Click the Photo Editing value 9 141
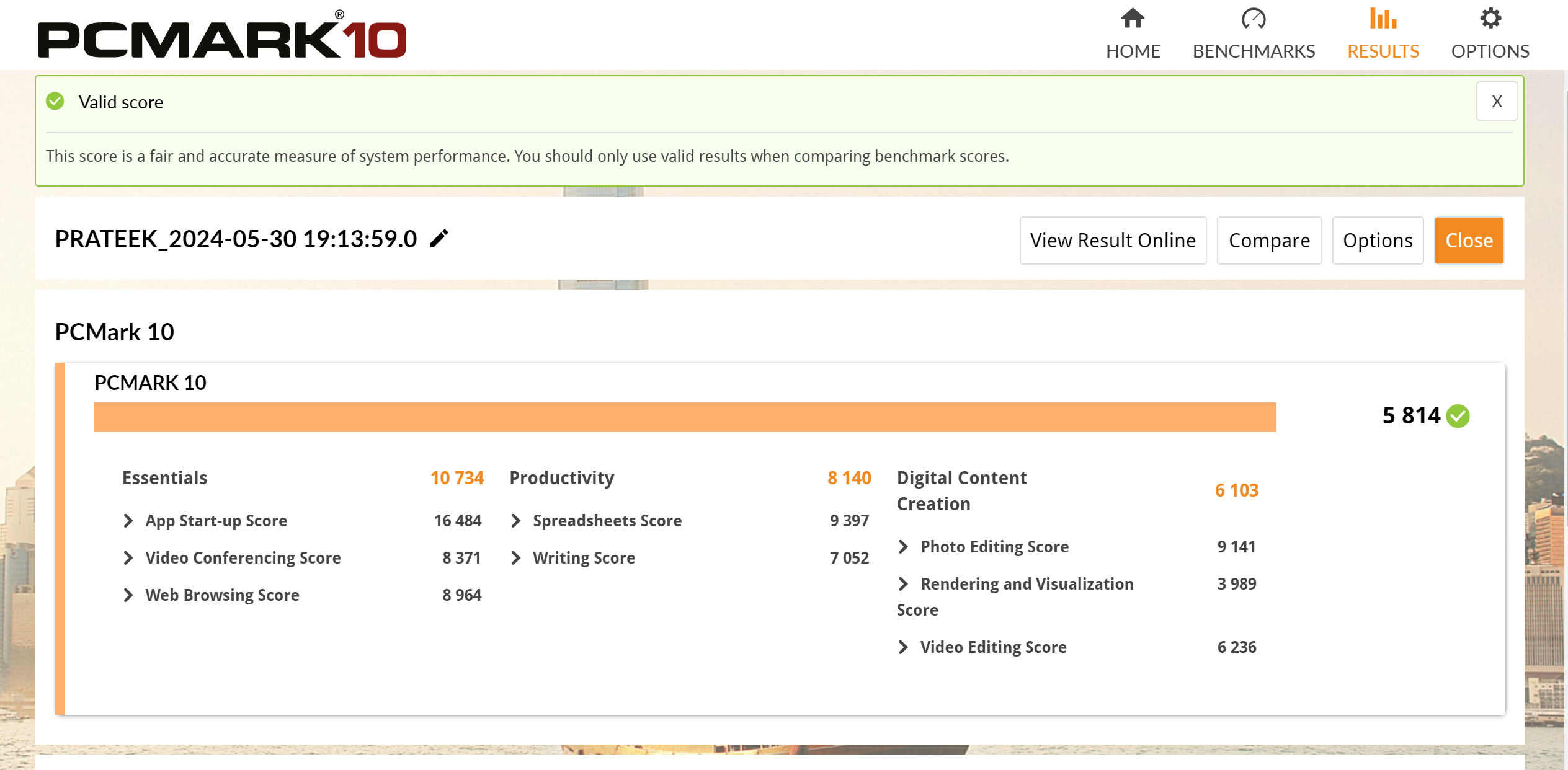 click(x=1237, y=547)
